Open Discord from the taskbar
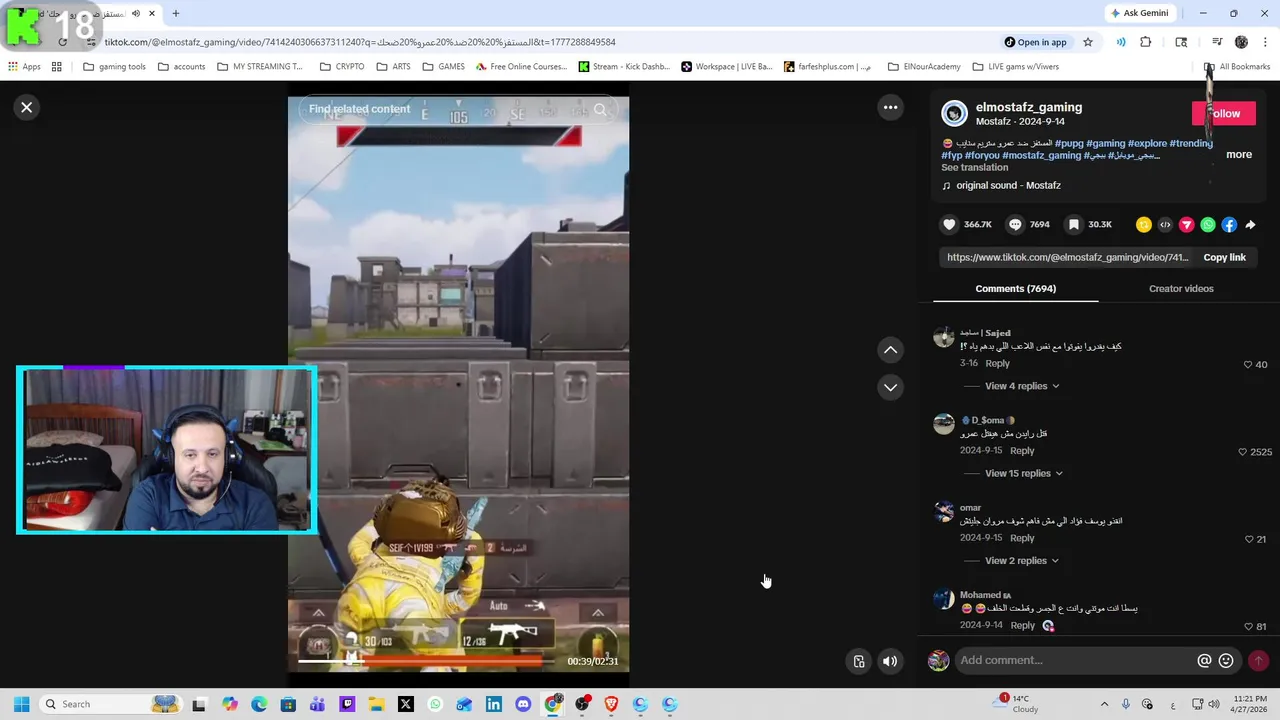Screen dimensions: 1280x720 [523, 704]
